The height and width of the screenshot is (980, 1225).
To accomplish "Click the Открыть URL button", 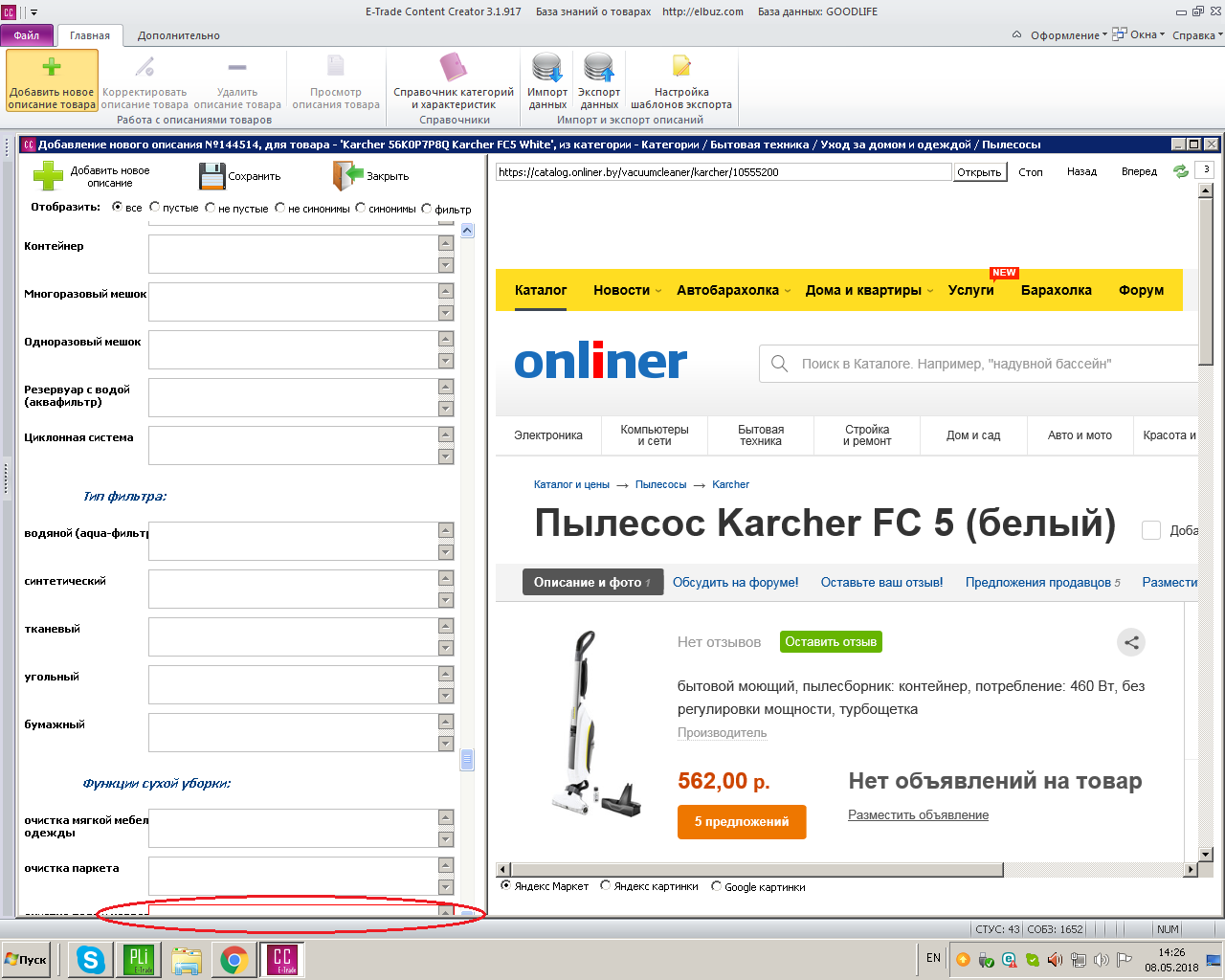I will [979, 172].
